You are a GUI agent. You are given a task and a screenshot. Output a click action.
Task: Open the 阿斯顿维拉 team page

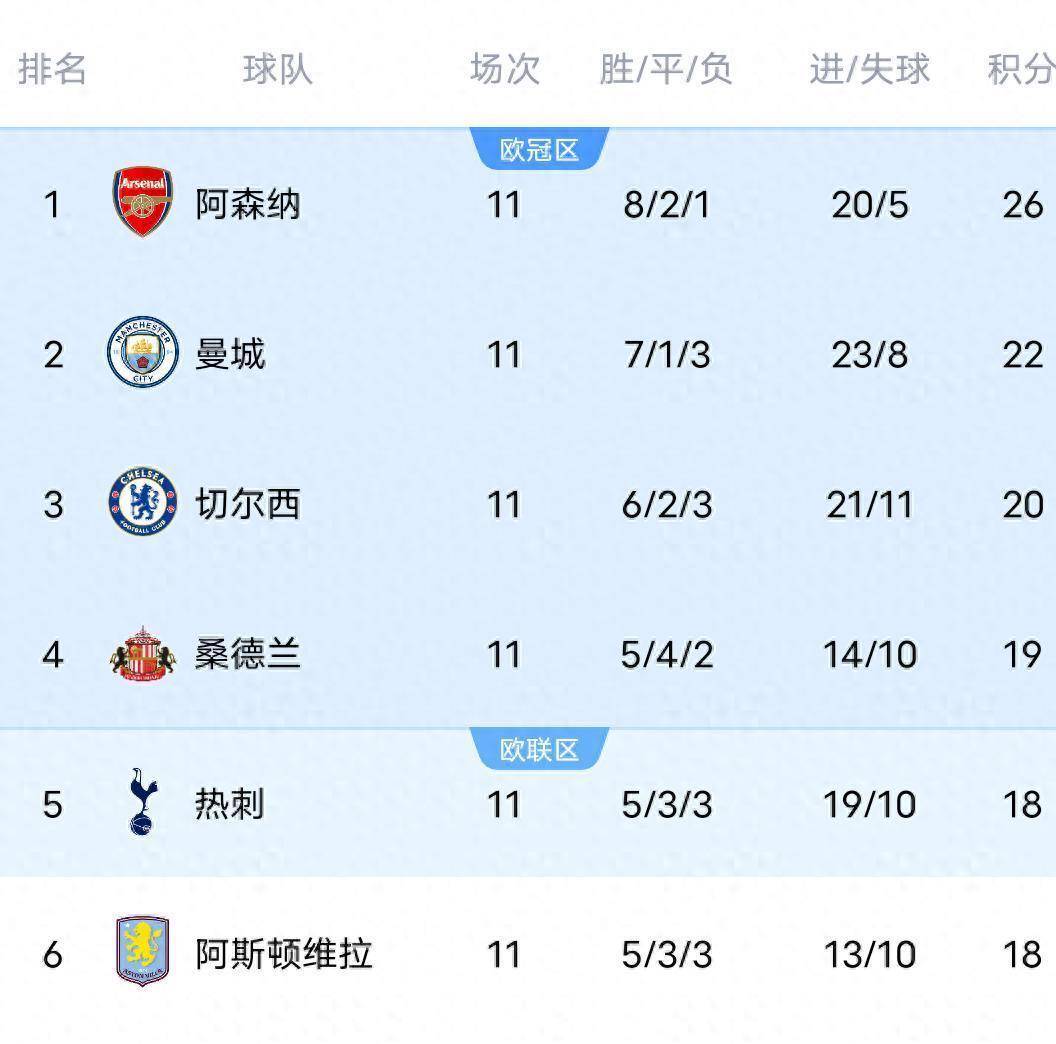click(284, 954)
